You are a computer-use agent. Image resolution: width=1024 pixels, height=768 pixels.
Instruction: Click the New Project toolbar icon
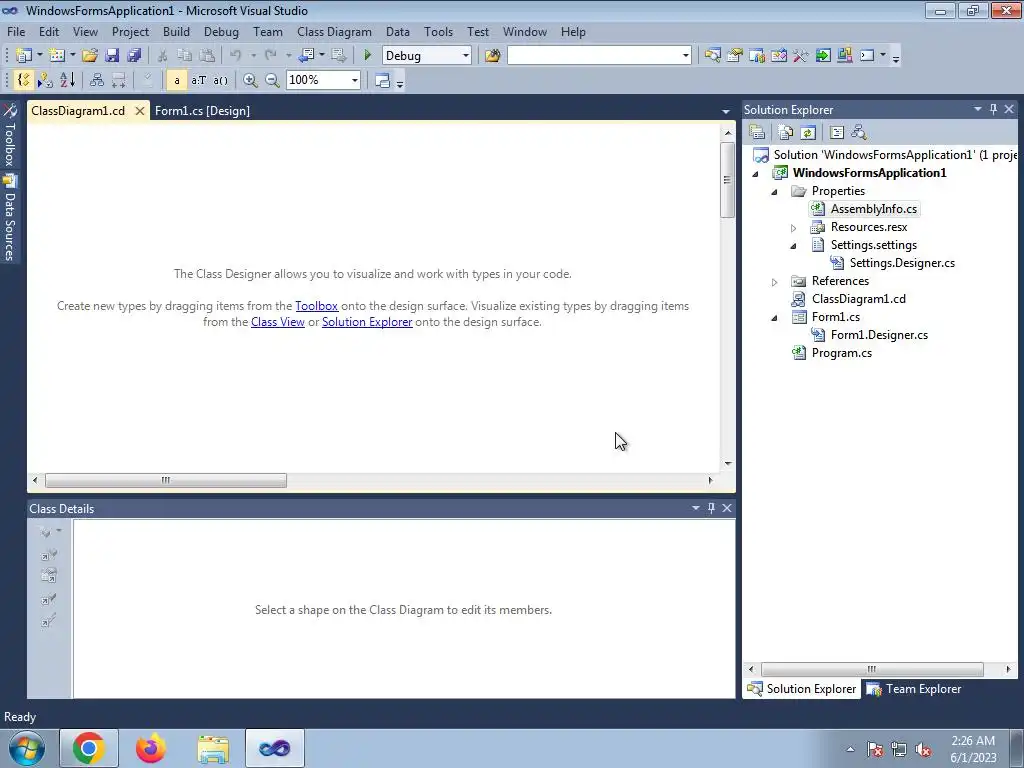(x=24, y=56)
